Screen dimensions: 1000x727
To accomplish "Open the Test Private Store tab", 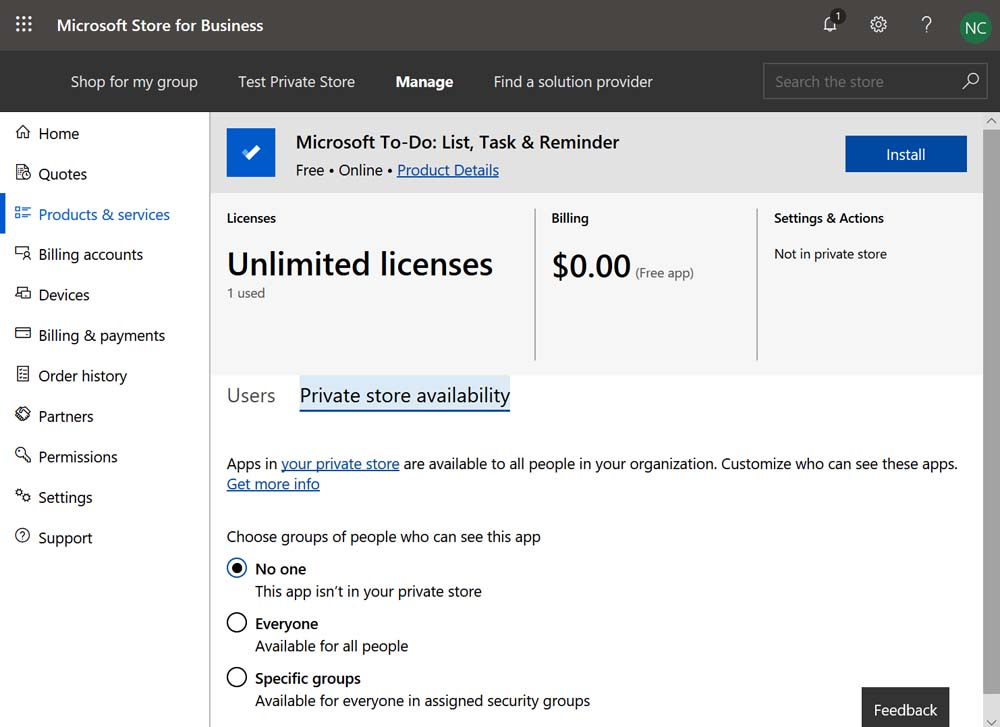I will pyautogui.click(x=297, y=82).
